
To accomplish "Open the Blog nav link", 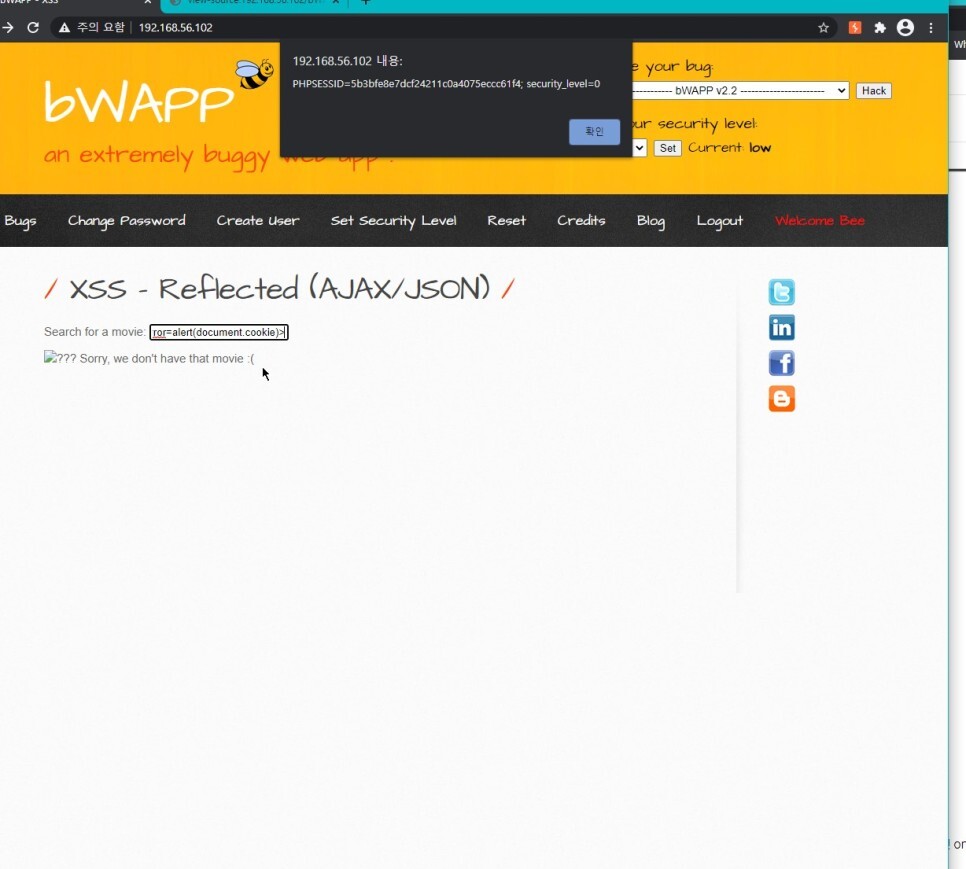I will click(651, 221).
